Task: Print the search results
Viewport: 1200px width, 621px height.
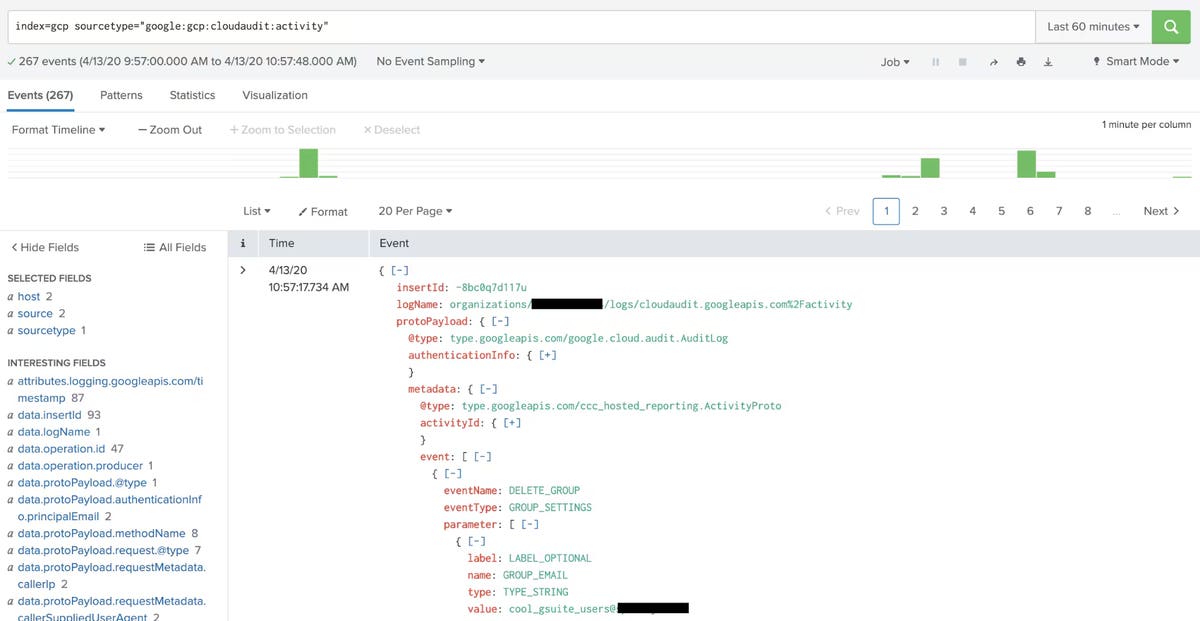Action: tap(1020, 62)
